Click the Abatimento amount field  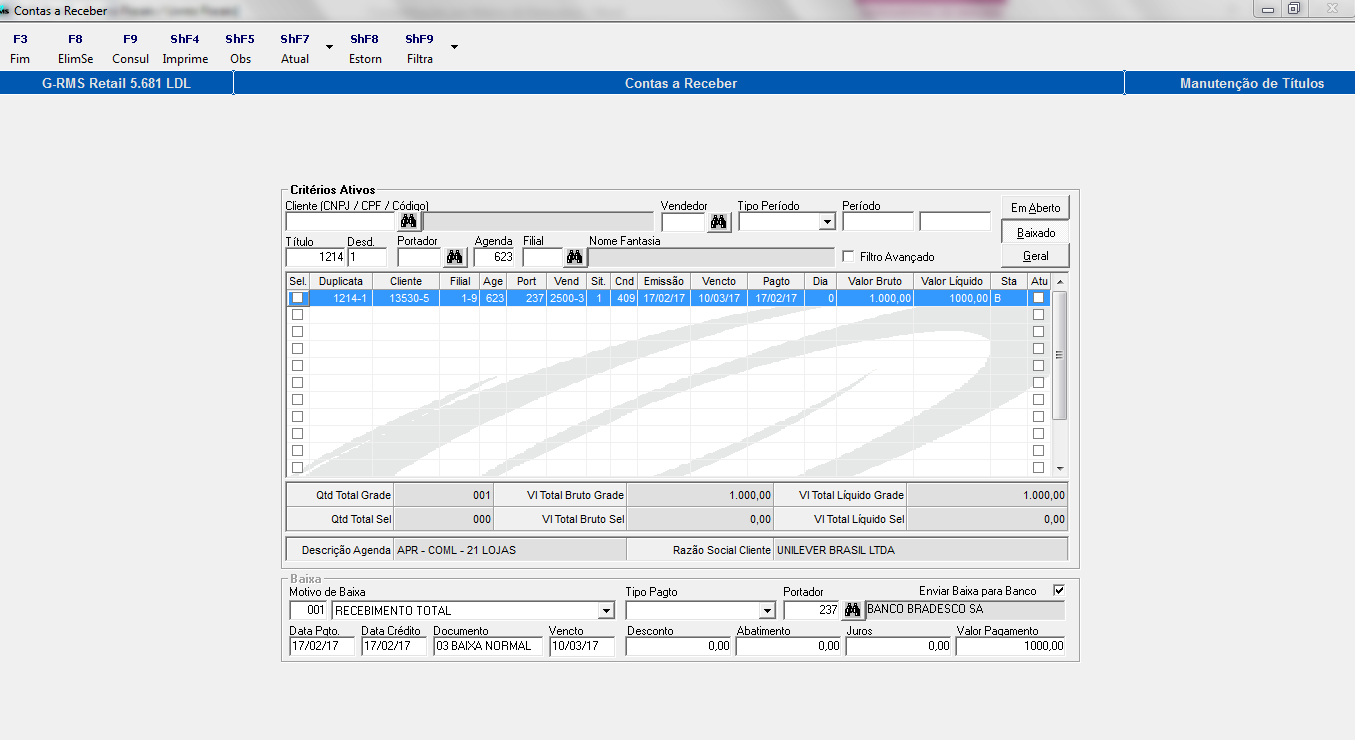point(789,646)
